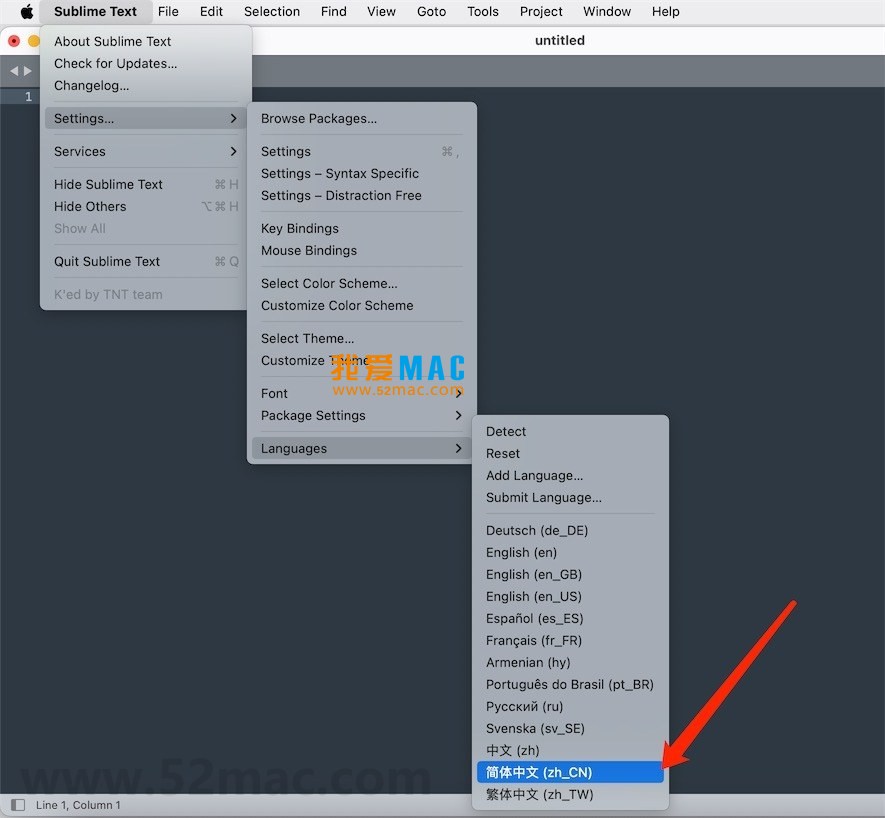Switch language to English (en)

(570, 553)
